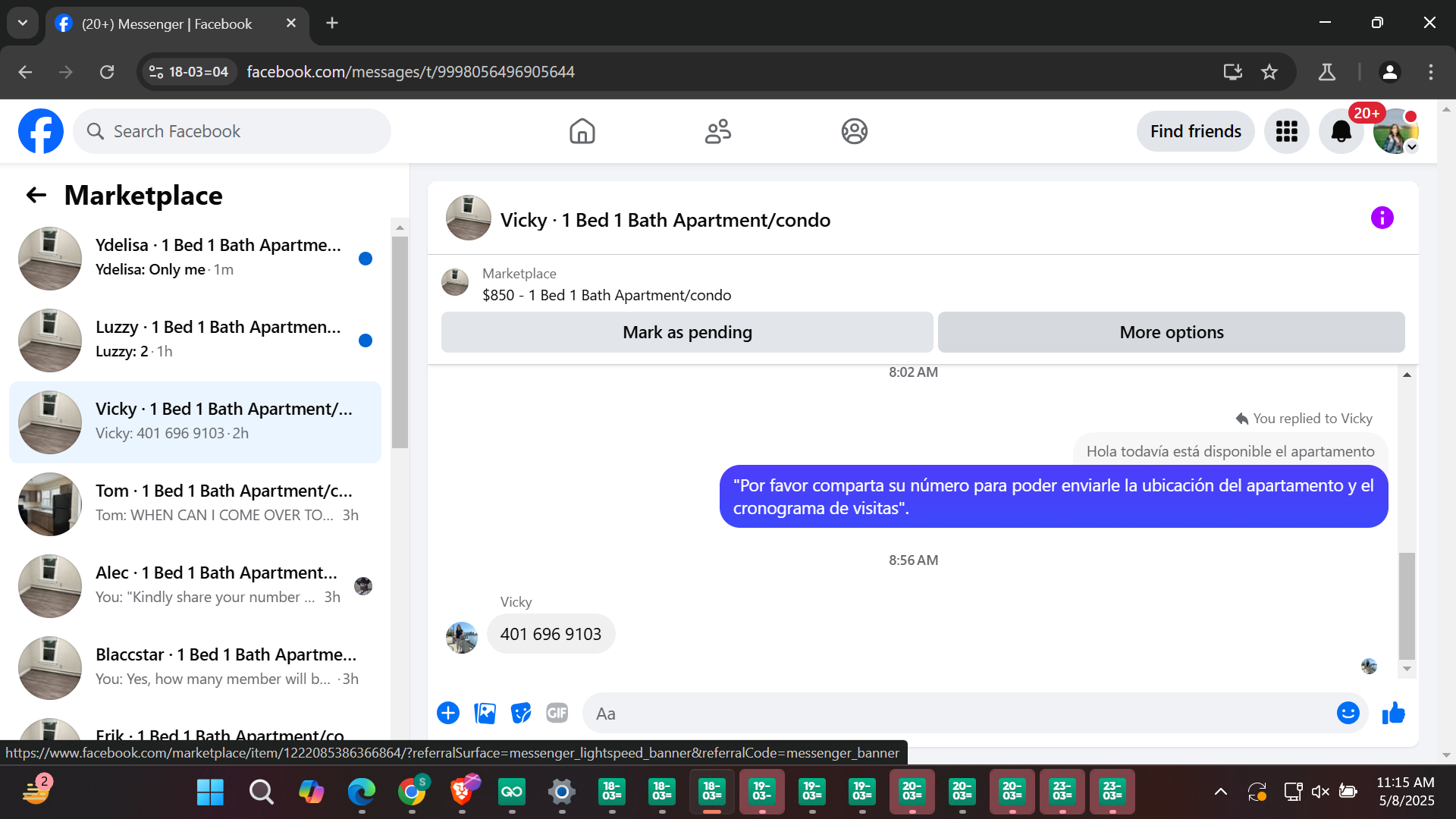Open more actions plus icon
Image resolution: width=1456 pixels, height=819 pixels.
tap(448, 713)
